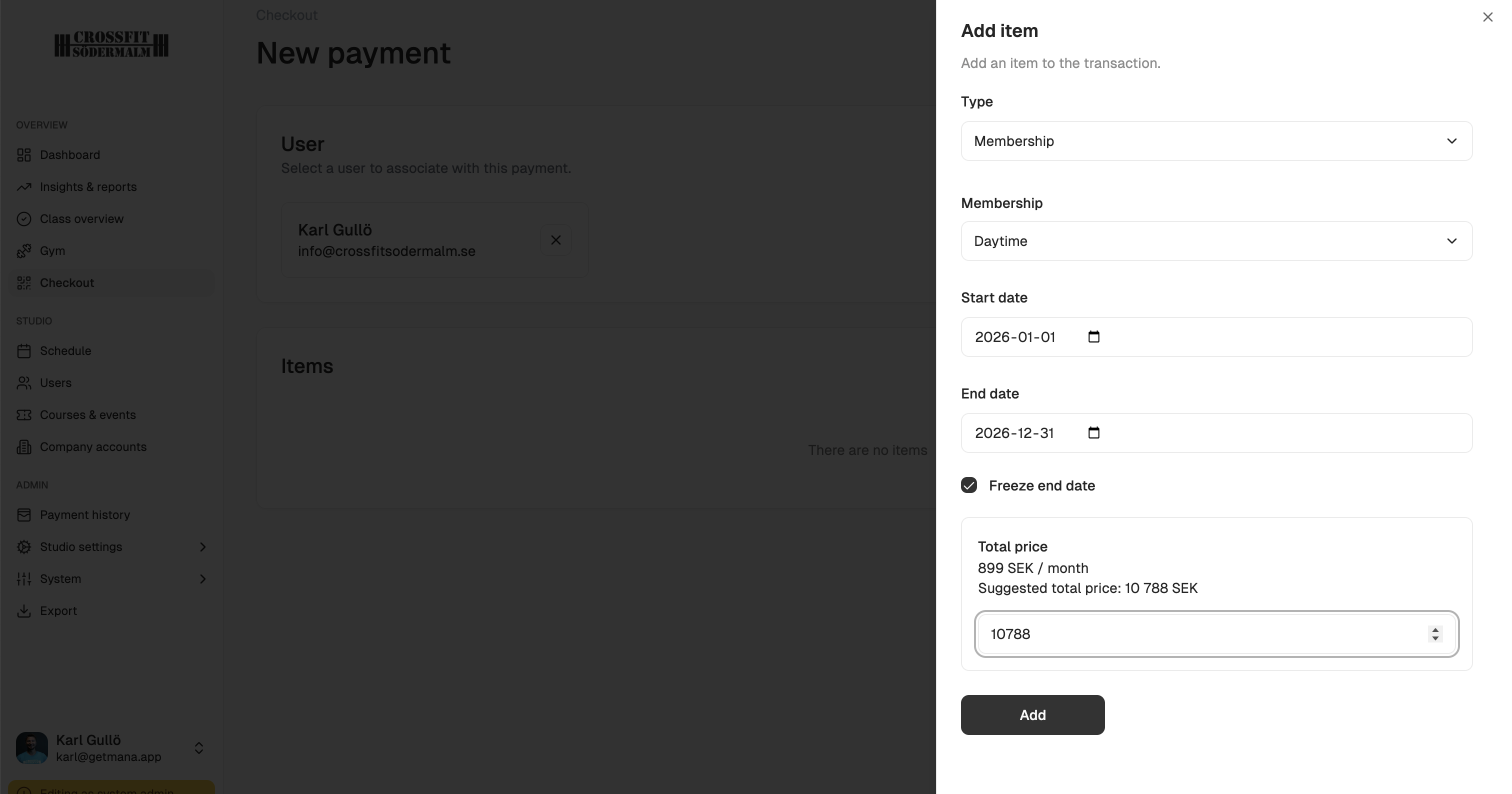
Task: Click the Courses & events ticket icon
Action: 23,415
